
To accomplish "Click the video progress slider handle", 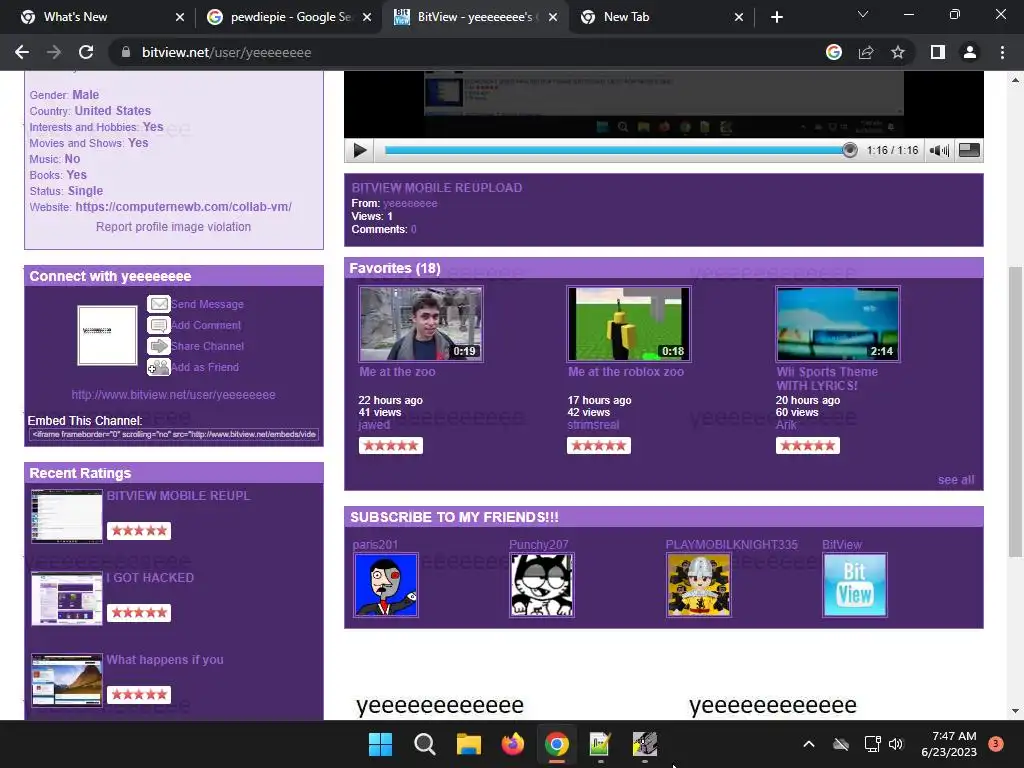I will (849, 150).
